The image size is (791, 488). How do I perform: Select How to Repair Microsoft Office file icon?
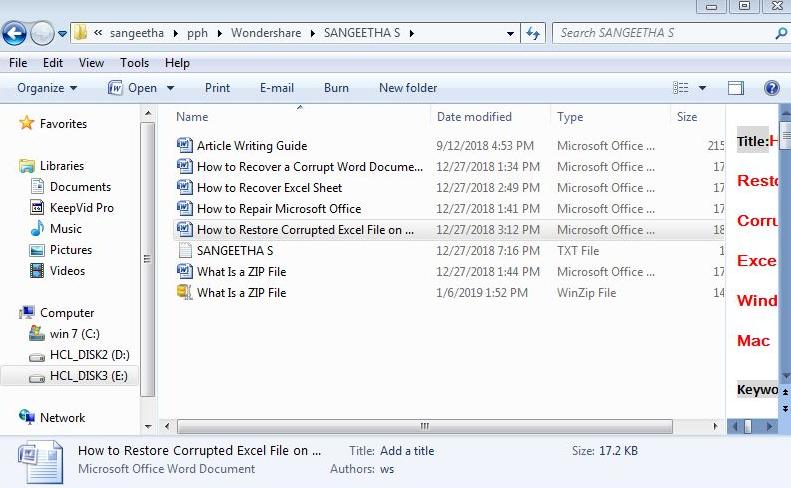185,208
